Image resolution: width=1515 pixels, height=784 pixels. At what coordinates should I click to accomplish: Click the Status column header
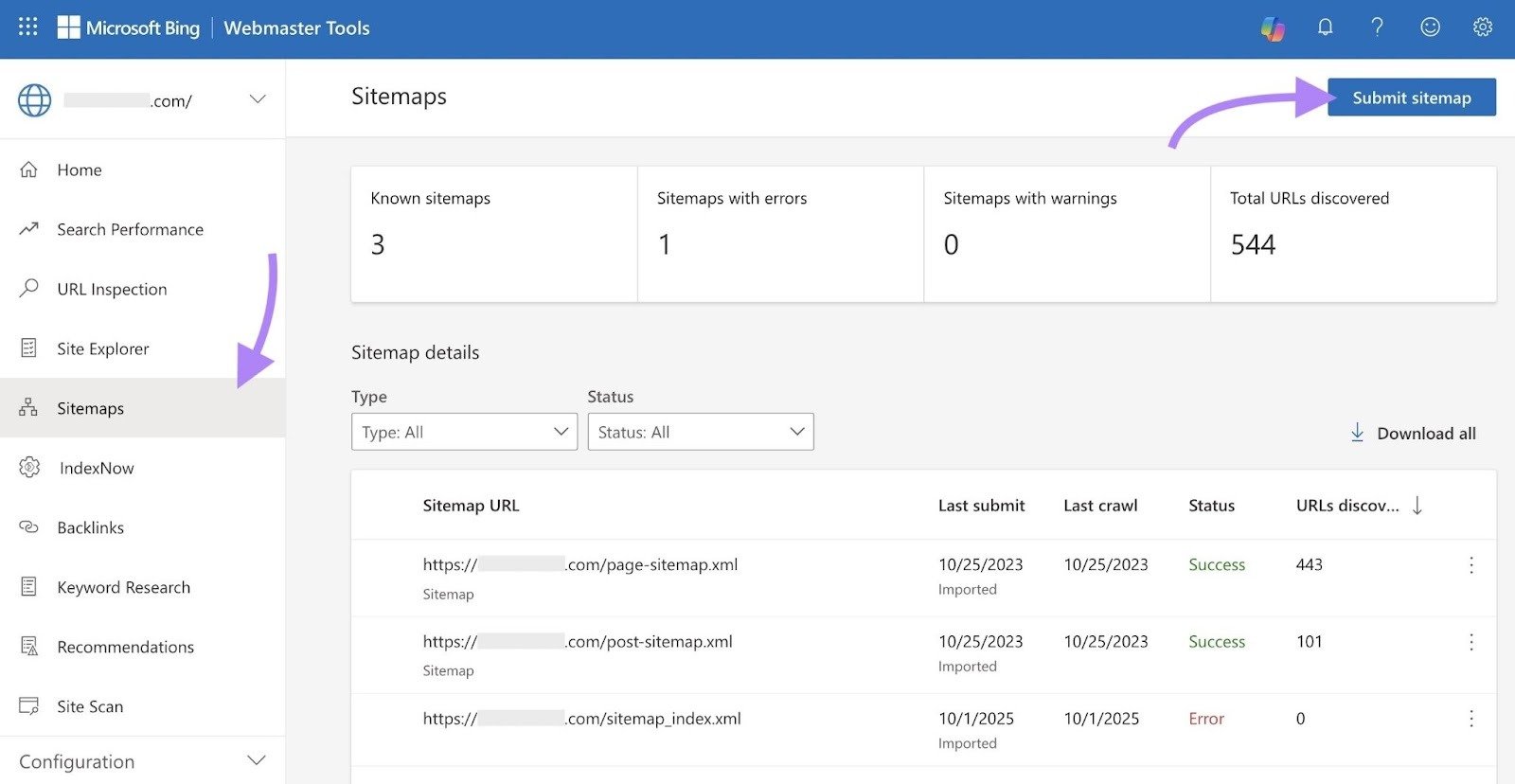click(x=1211, y=506)
